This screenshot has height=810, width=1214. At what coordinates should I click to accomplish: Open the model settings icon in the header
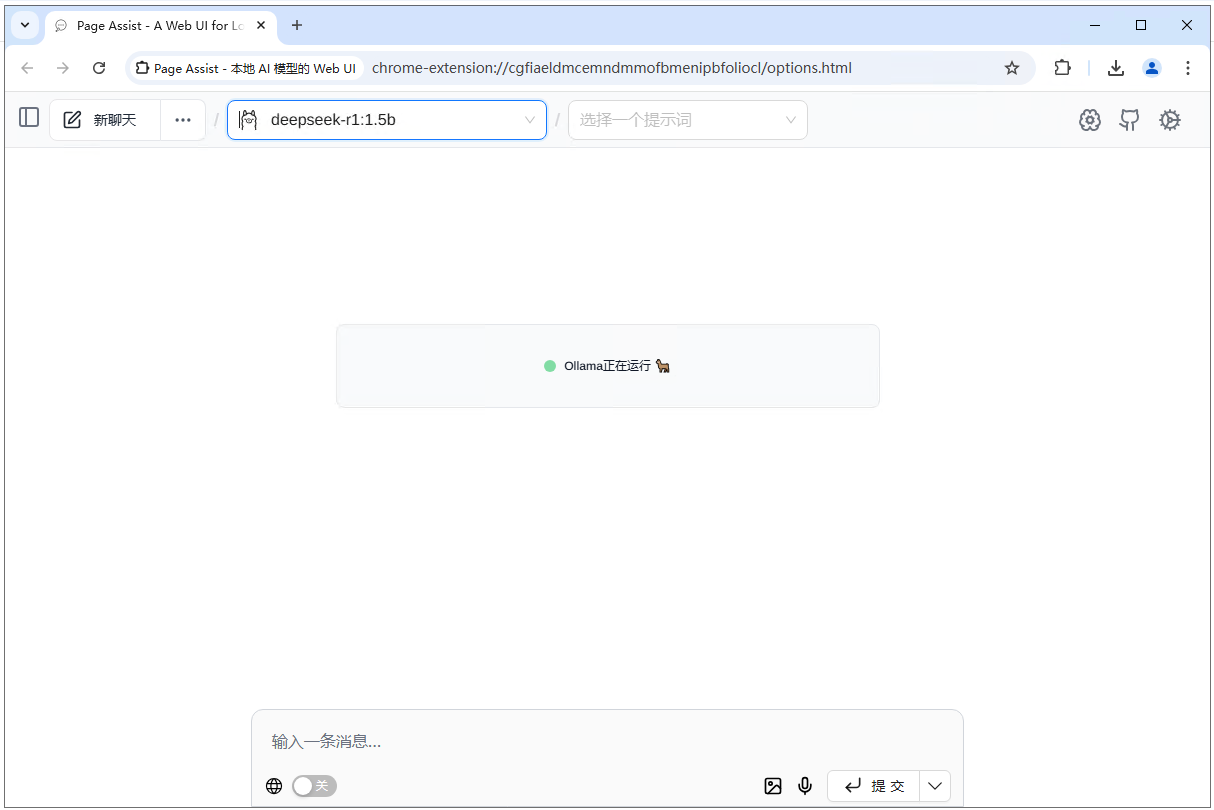[x=1090, y=120]
